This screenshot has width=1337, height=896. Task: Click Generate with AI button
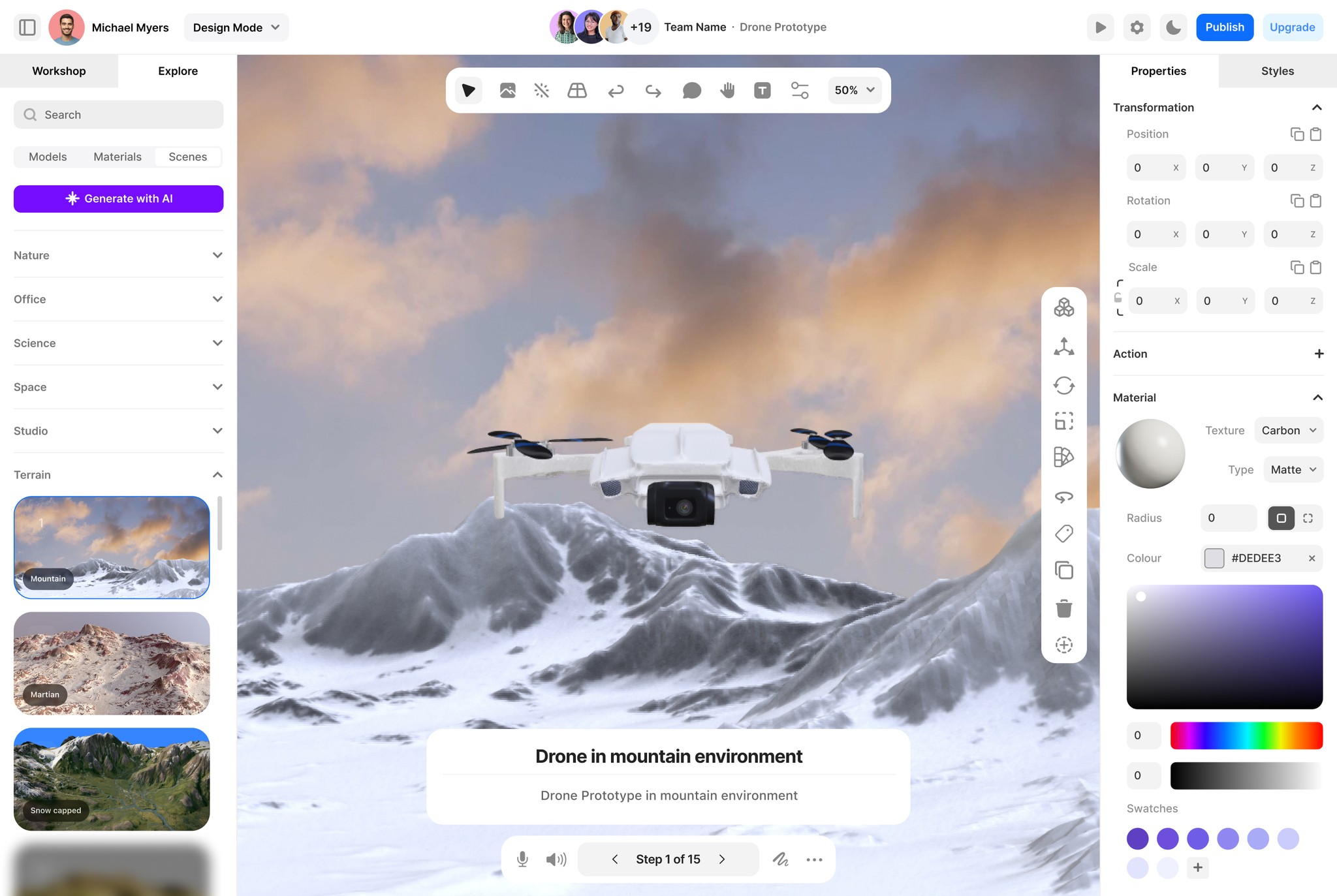click(x=118, y=198)
